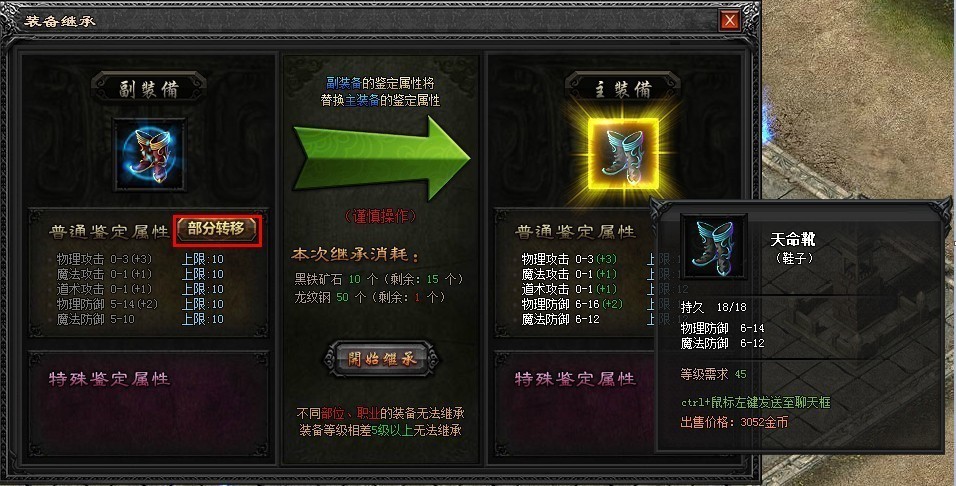Select 道术攻击 0-1 row in secondary stats
956x486 pixels.
coord(140,289)
